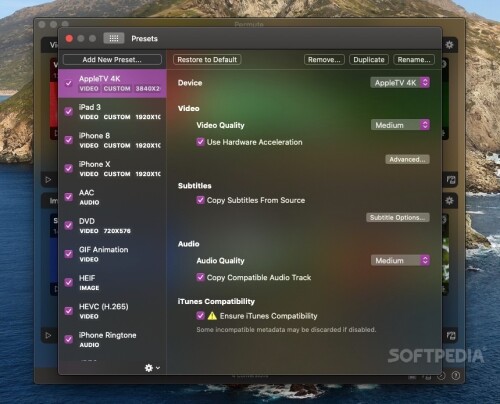The width and height of the screenshot is (500, 404).
Task: Toggle the DVD preset checkbox
Action: [69, 225]
